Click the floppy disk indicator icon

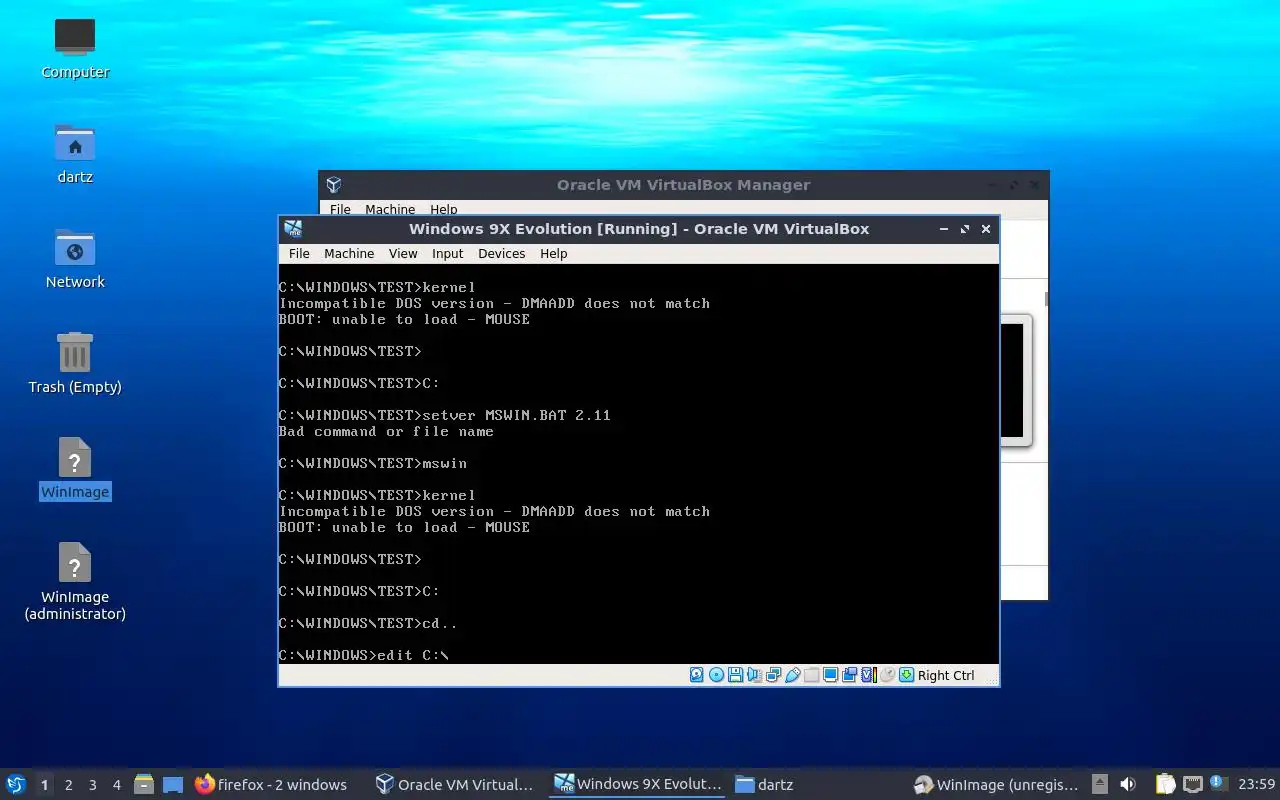[x=735, y=675]
